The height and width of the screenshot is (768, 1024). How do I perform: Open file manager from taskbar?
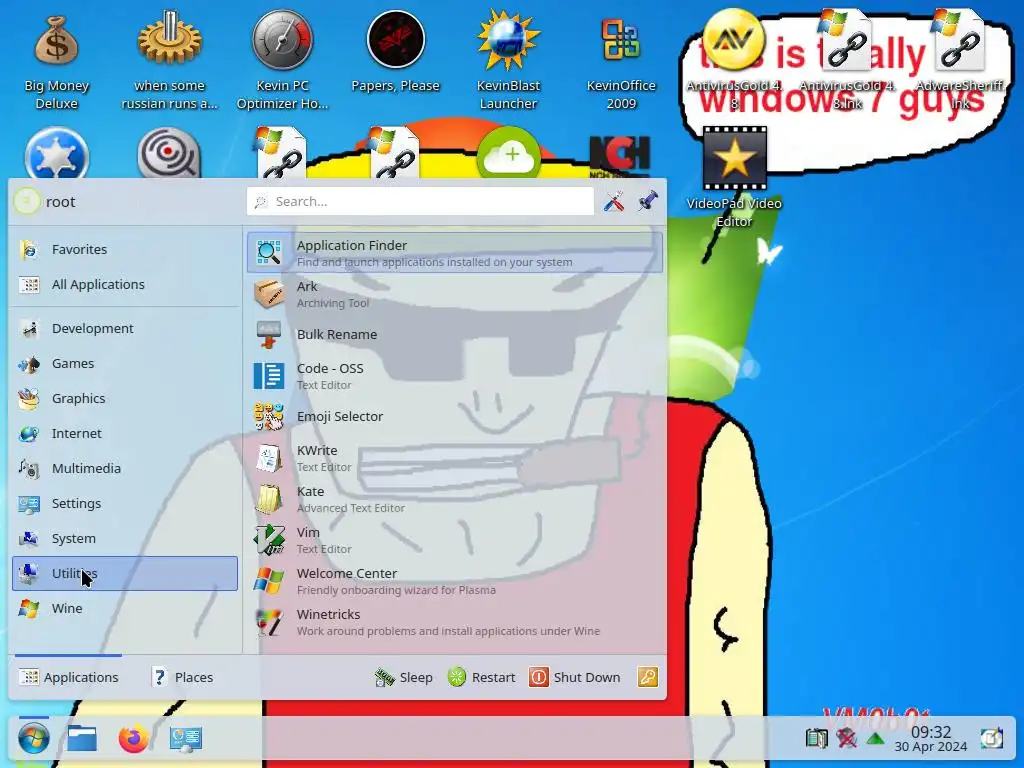tap(82, 739)
